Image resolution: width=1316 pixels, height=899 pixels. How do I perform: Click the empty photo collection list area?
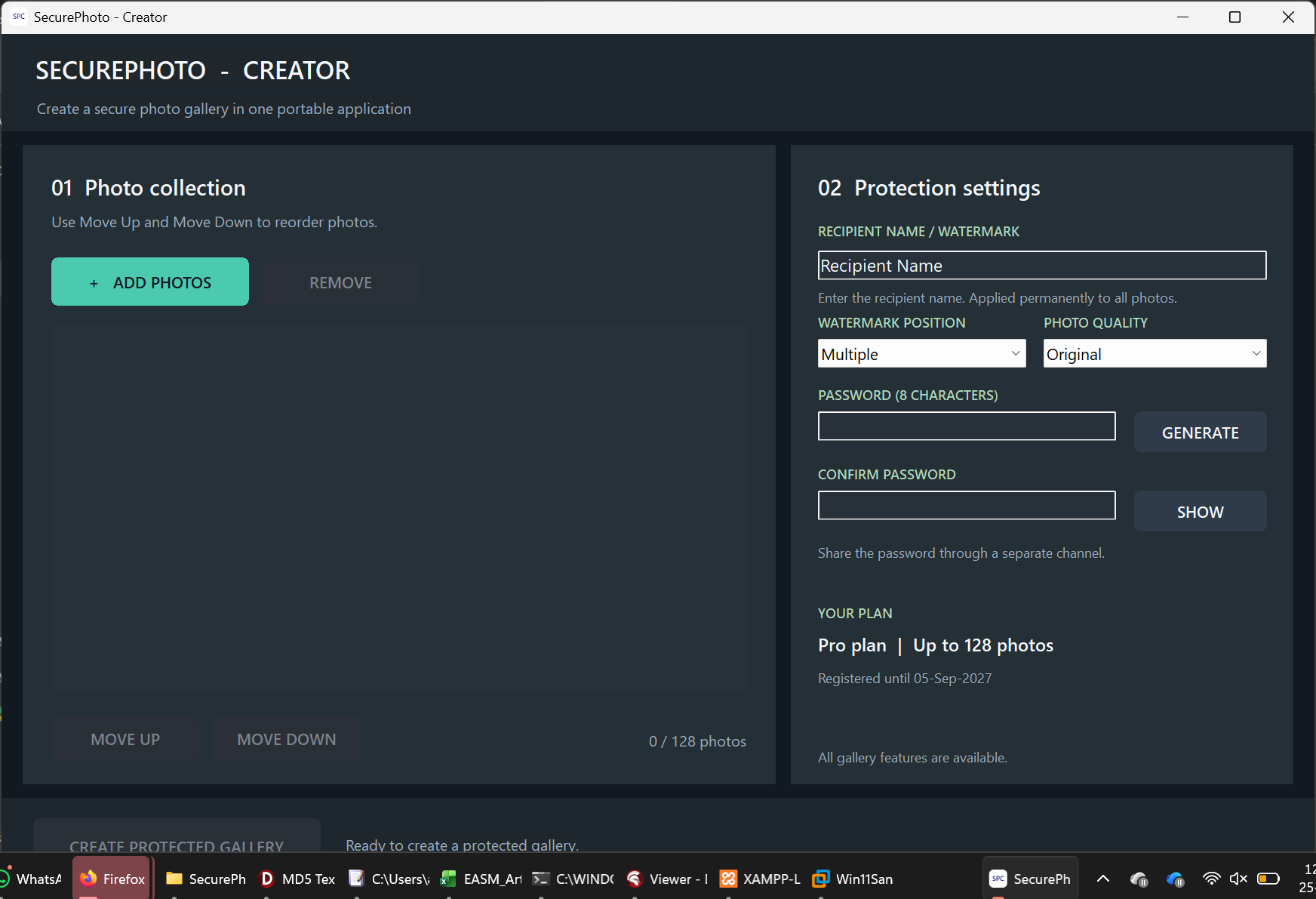[x=398, y=510]
